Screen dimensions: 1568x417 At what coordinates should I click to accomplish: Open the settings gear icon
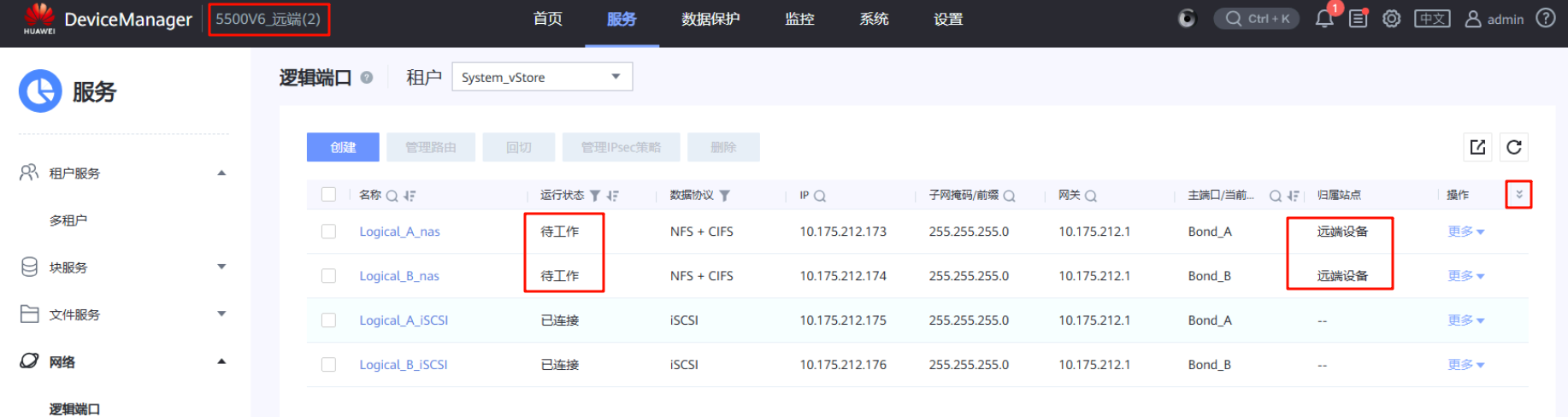(1391, 19)
